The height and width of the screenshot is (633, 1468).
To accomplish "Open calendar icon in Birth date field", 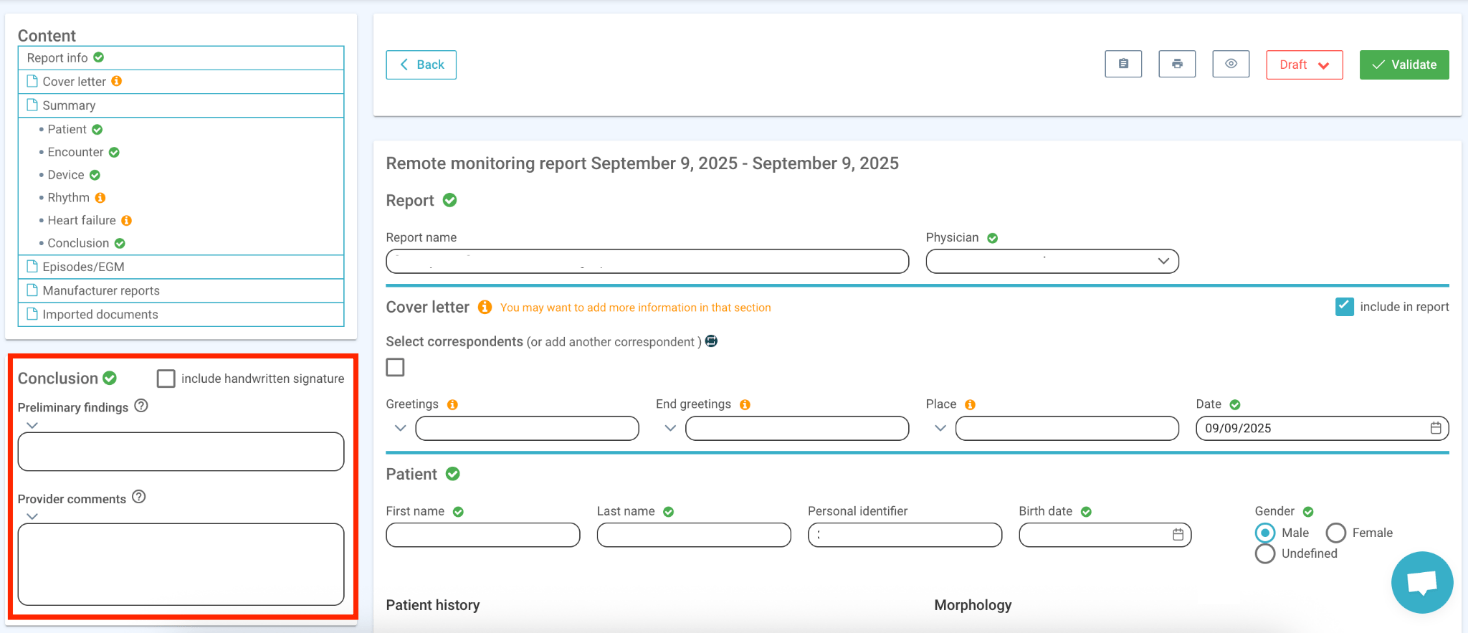I will pyautogui.click(x=1178, y=535).
